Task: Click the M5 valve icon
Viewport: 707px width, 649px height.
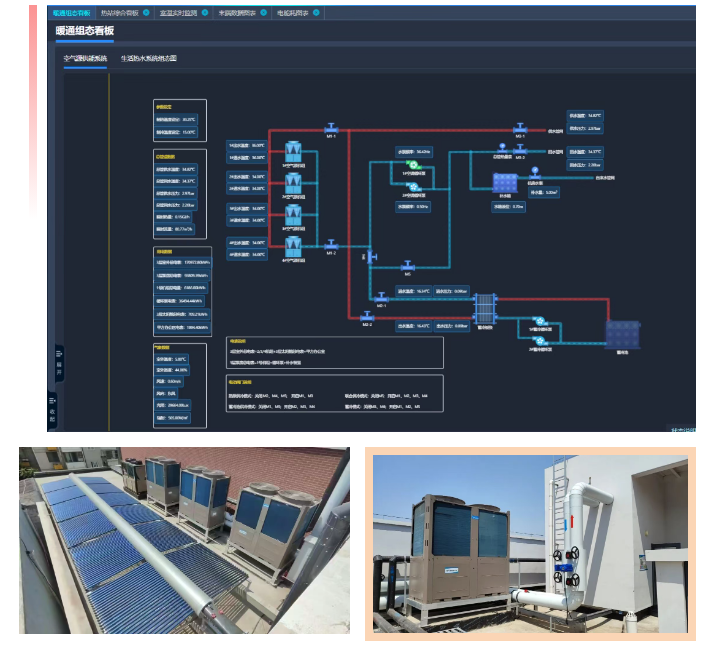Action: 408,266
